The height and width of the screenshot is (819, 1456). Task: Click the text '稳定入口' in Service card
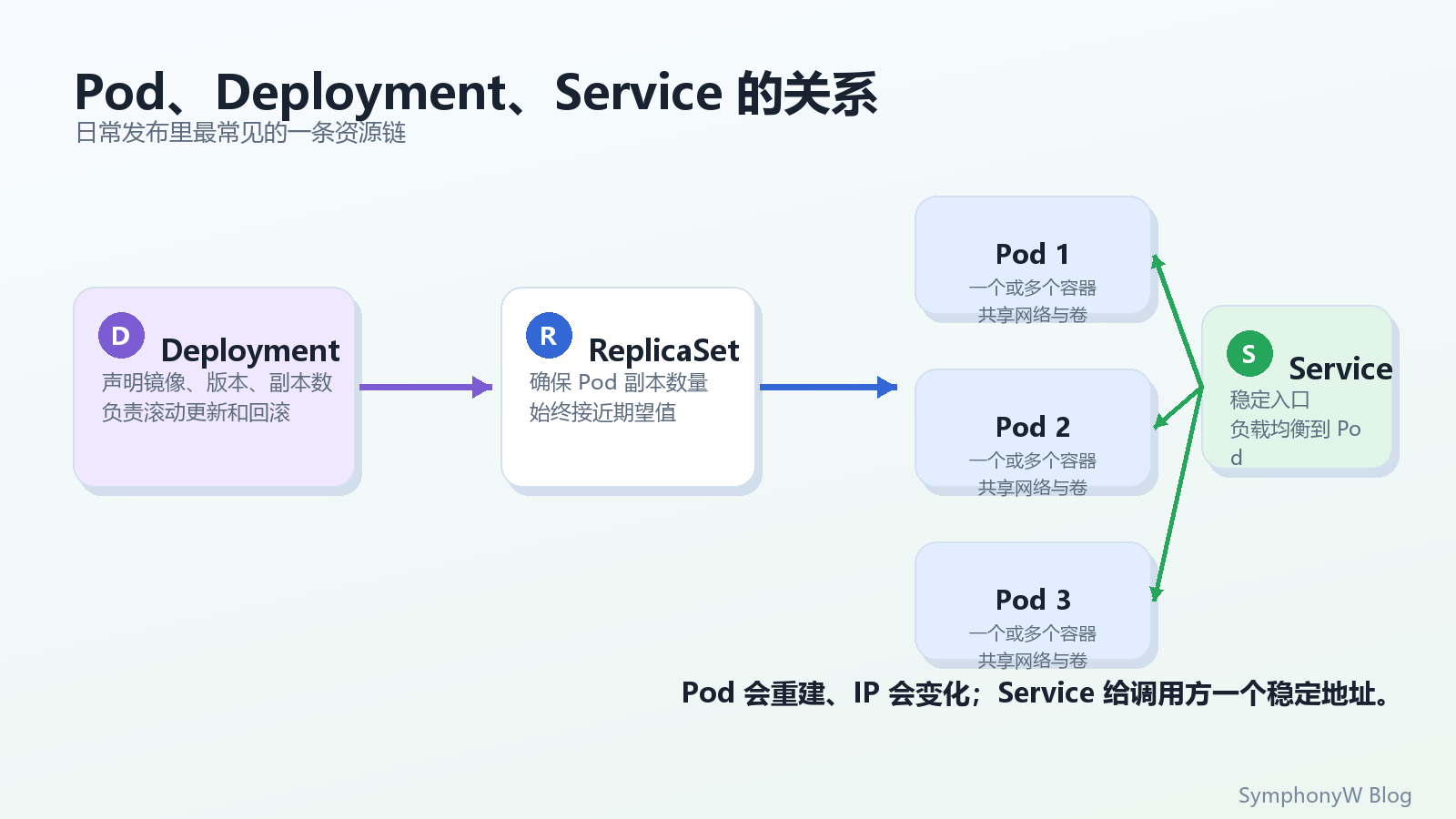[1269, 399]
